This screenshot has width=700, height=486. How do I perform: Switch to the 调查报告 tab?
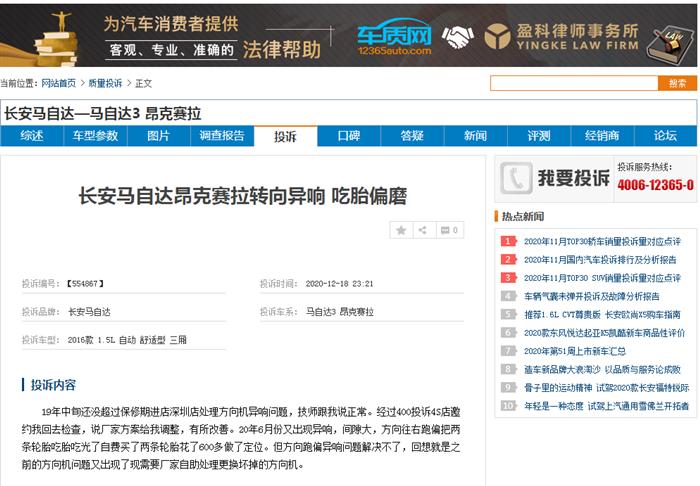pos(222,136)
